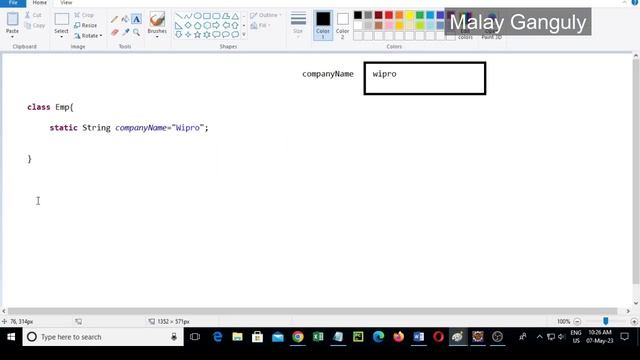
Task: Activate the Color 1 button
Action: pos(323,25)
